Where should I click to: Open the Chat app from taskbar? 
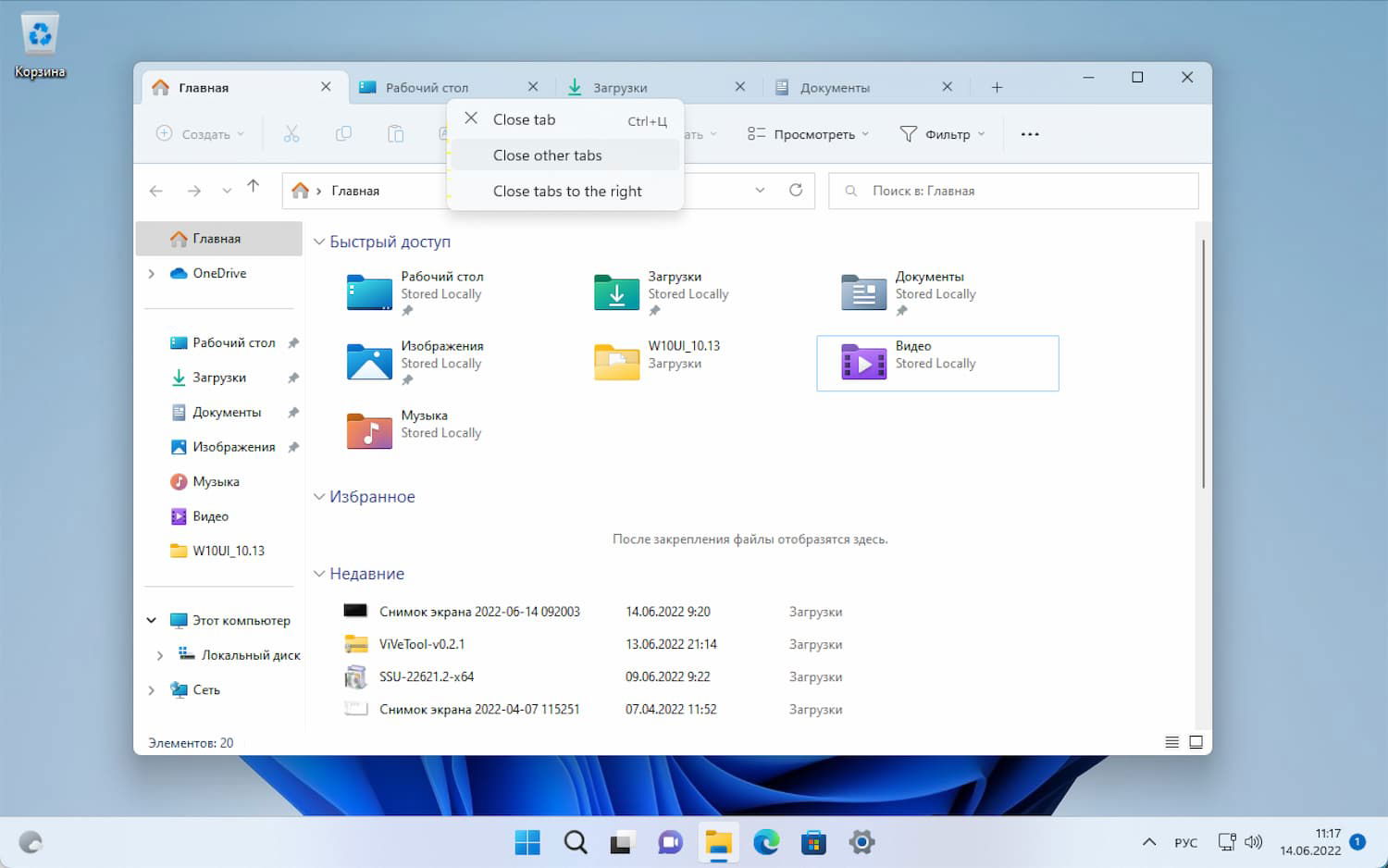670,842
